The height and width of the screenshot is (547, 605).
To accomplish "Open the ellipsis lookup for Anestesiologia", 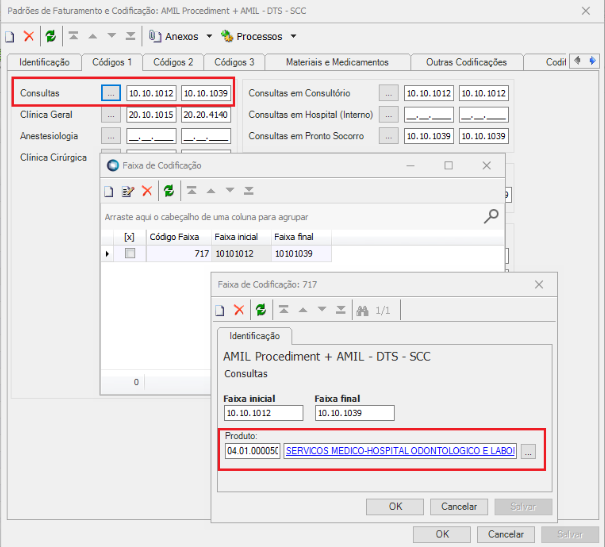I will click(x=111, y=136).
